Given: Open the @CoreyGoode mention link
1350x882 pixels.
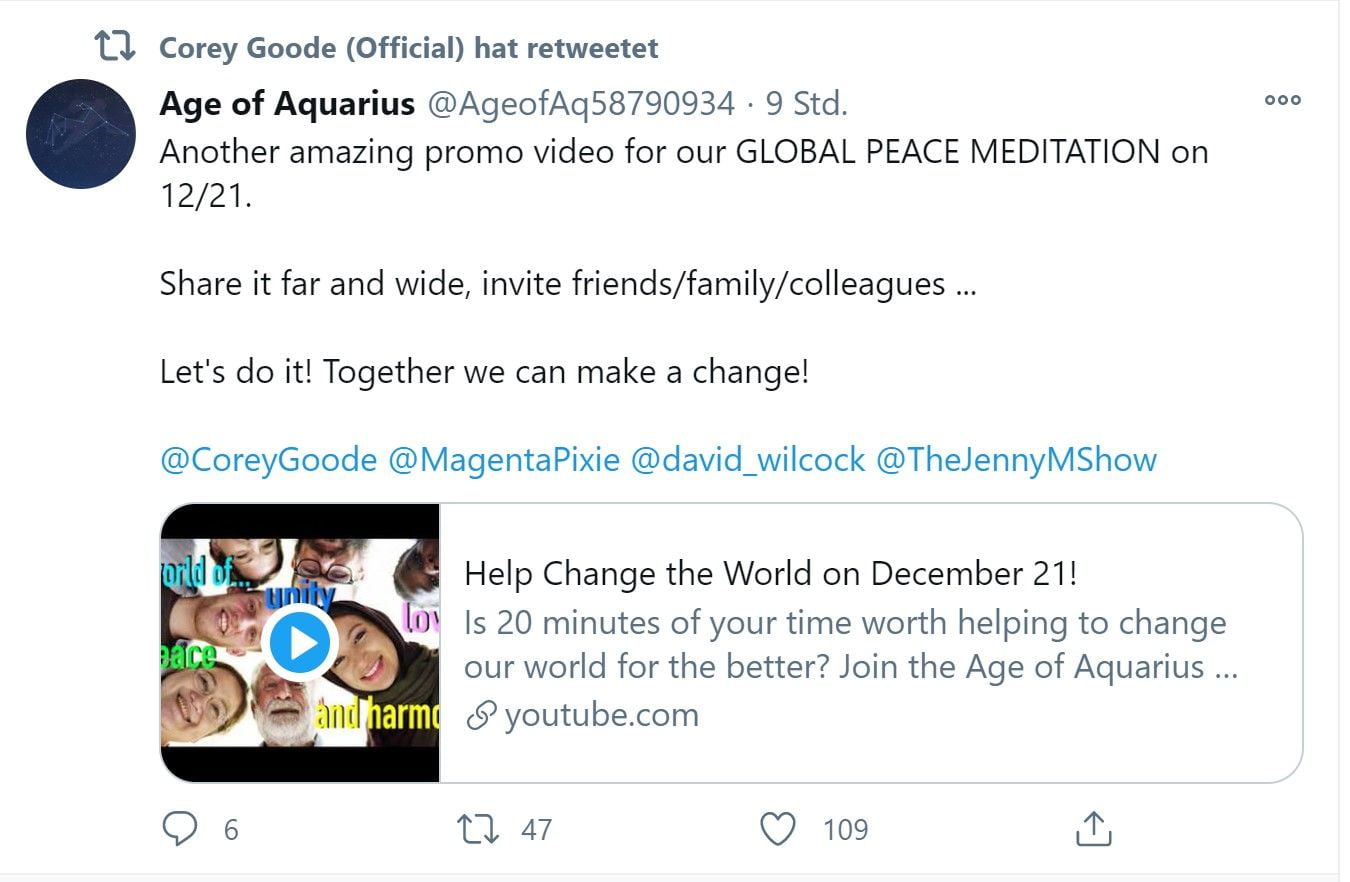Looking at the screenshot, I should [x=268, y=459].
